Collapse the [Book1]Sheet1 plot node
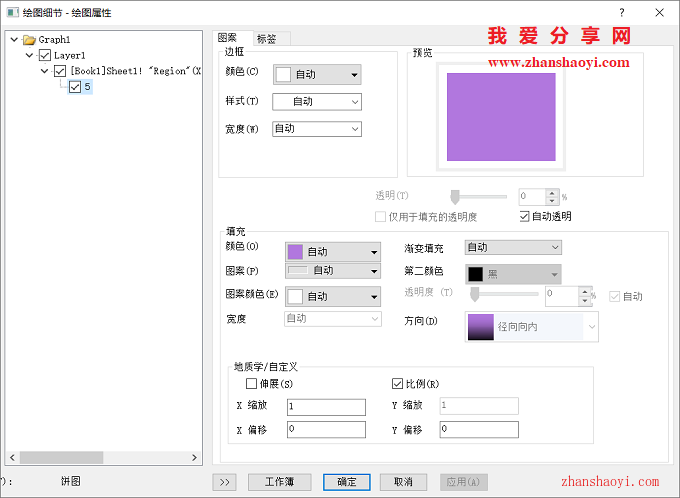This screenshot has width=680, height=498. pos(44,71)
